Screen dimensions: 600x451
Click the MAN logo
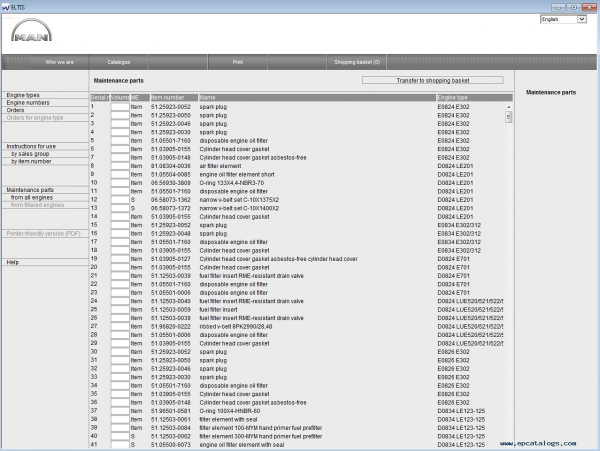point(31,30)
